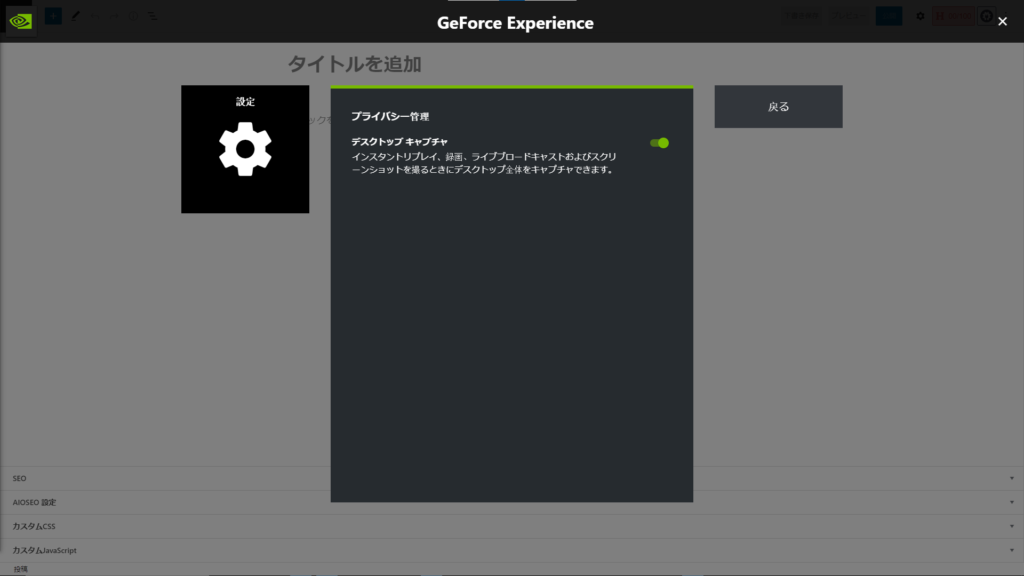Open the editor settings gear icon
This screenshot has width=1024, height=576.
(x=920, y=16)
